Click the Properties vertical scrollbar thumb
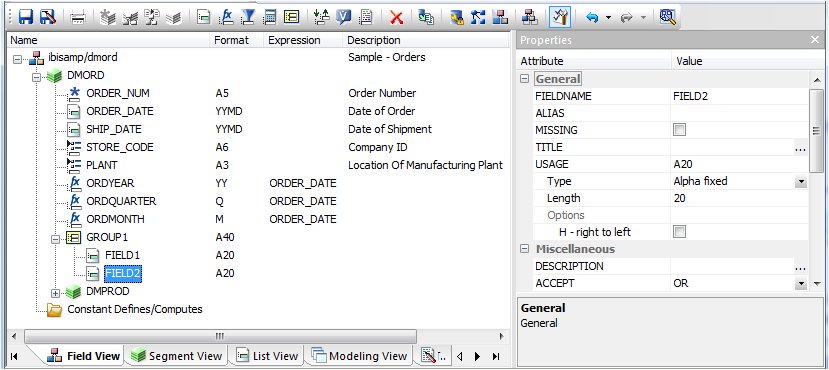Image resolution: width=829 pixels, height=370 pixels. [816, 131]
